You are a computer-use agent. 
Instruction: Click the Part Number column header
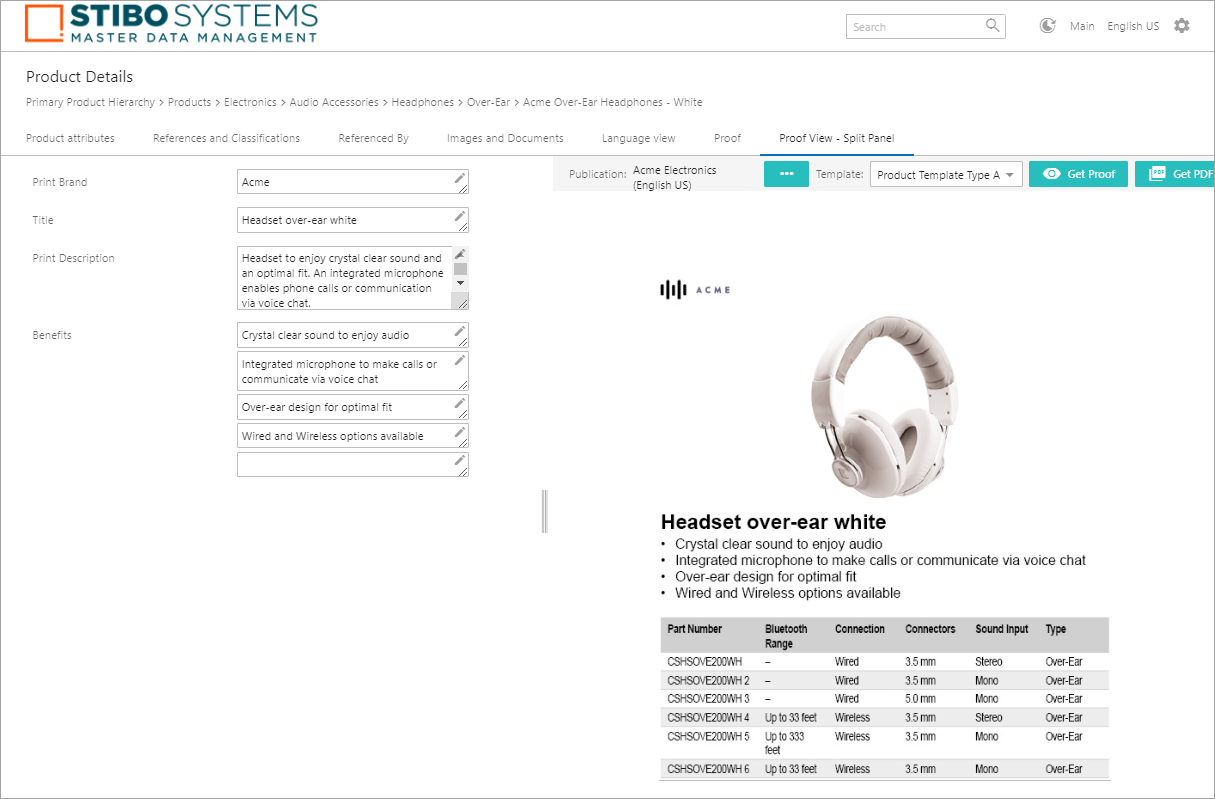694,629
